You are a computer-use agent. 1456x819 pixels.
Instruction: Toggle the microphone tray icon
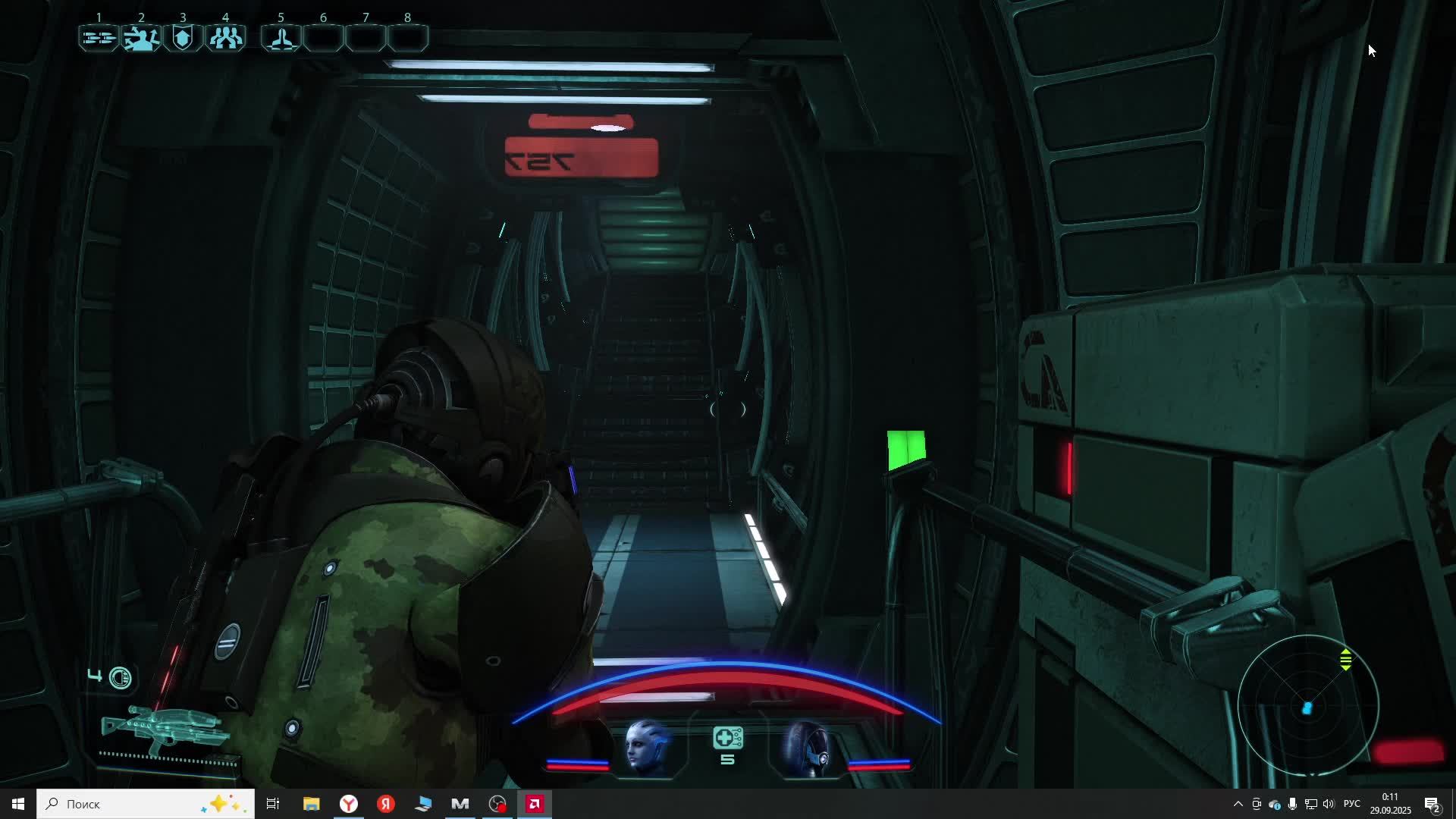(x=1292, y=804)
